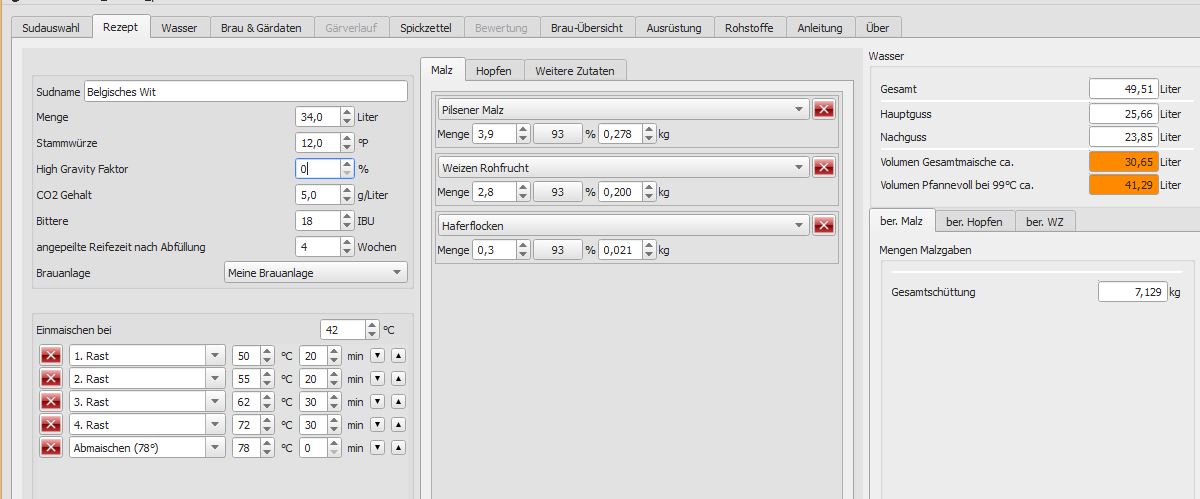Switch to the Hopfen tab
Screen dimensions: 1200x499
[494, 70]
